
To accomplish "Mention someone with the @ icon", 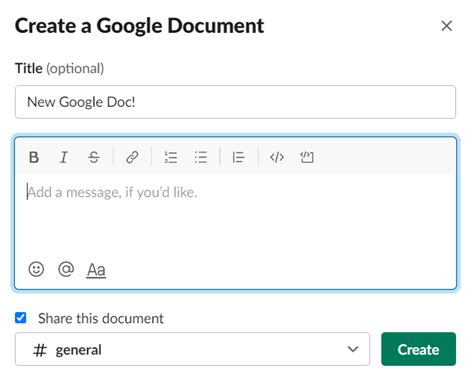I will pyautogui.click(x=66, y=269).
